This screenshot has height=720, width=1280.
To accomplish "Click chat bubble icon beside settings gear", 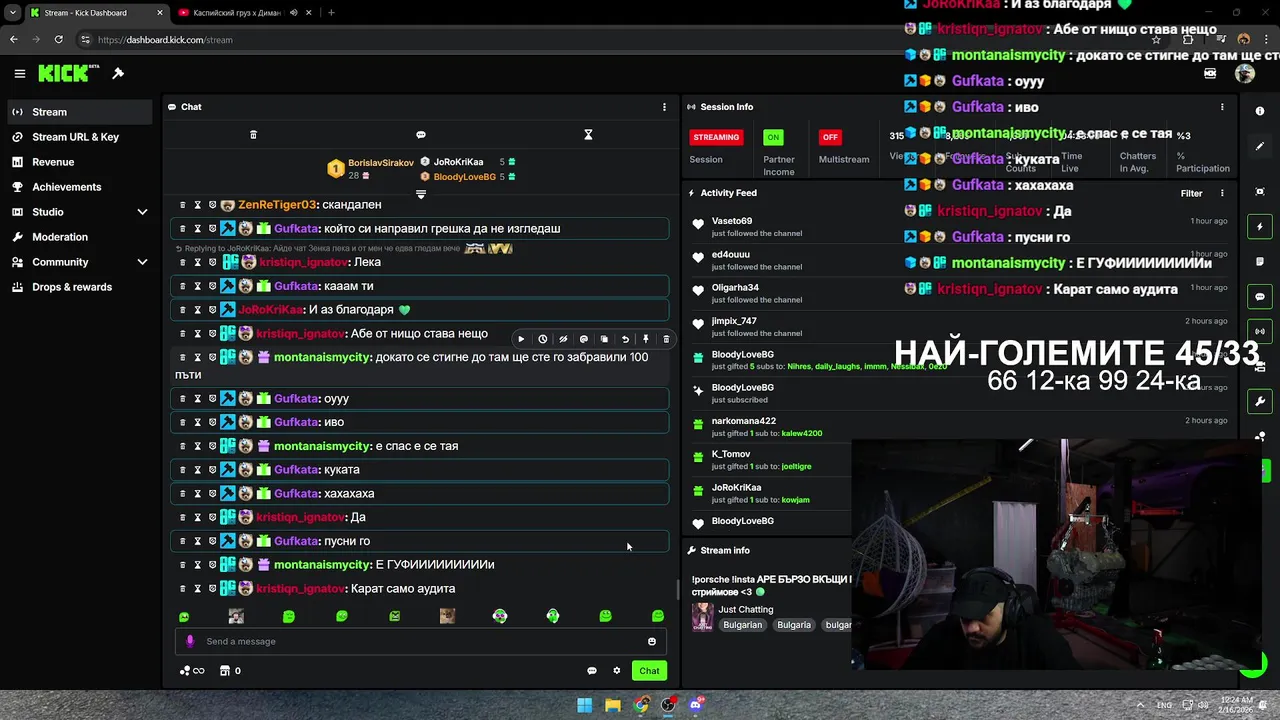I will click(x=592, y=671).
